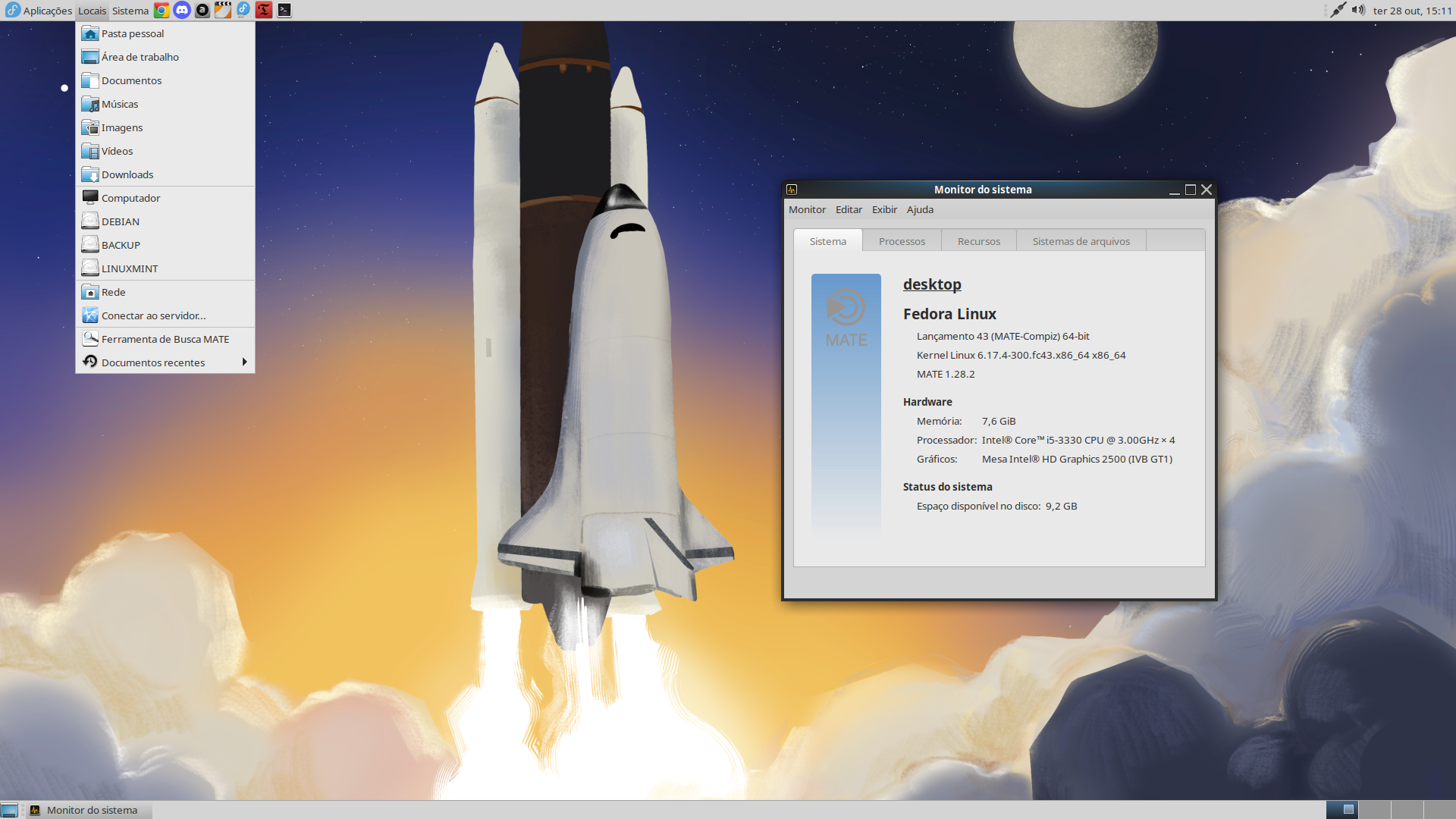Screen dimensions: 1456x819
Task: Switch to the Recursos tab
Action: click(978, 241)
